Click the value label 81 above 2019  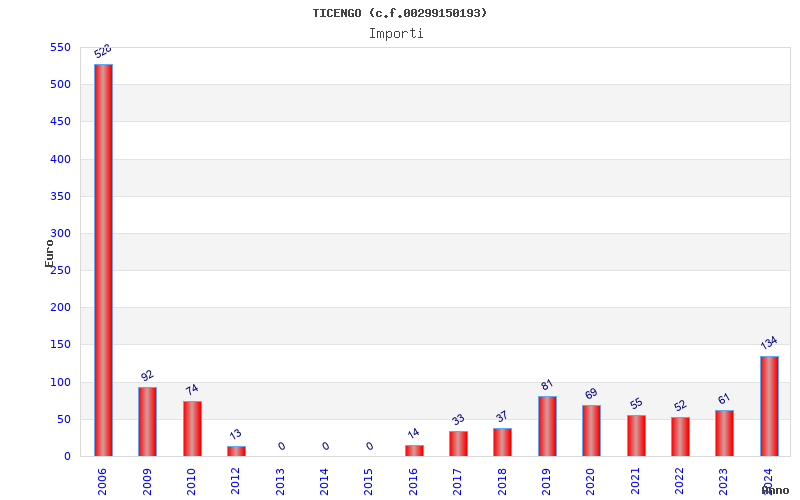[x=547, y=385]
